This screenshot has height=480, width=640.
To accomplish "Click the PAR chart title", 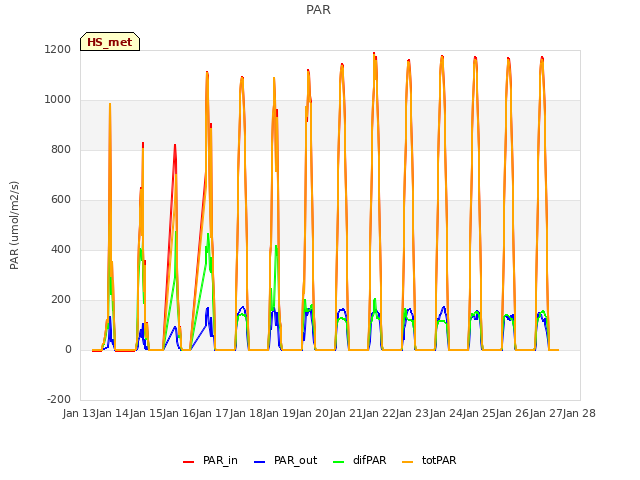I will pyautogui.click(x=318, y=9).
